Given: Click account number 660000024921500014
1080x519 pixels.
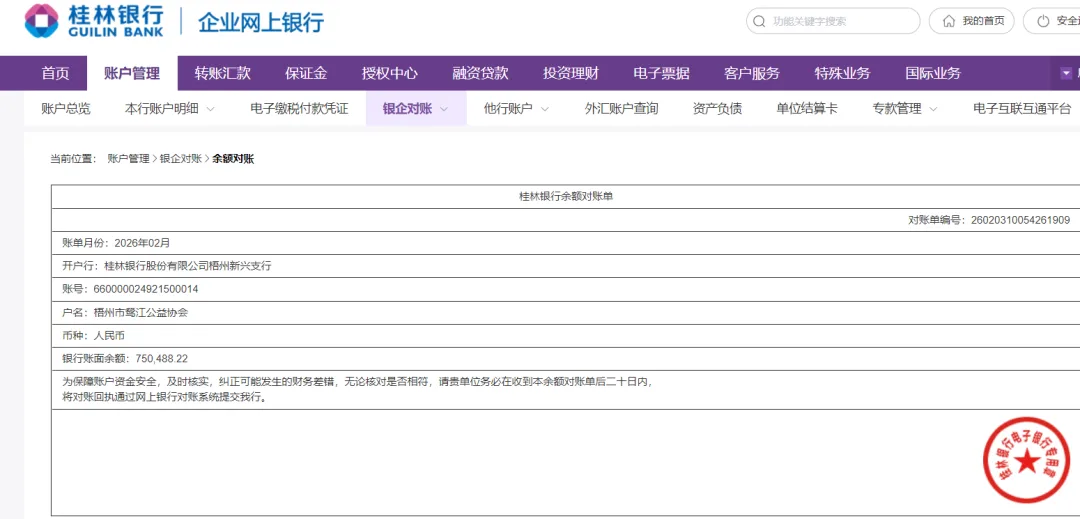Looking at the screenshot, I should [x=145, y=289].
